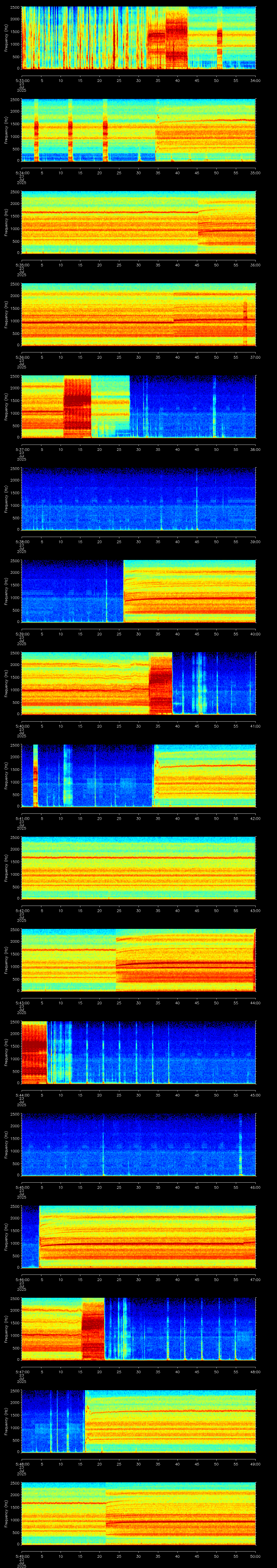The height and width of the screenshot is (1568, 277).
Task: Click the 35-second tick under the 5:41:00 panel
Action: pos(158,818)
